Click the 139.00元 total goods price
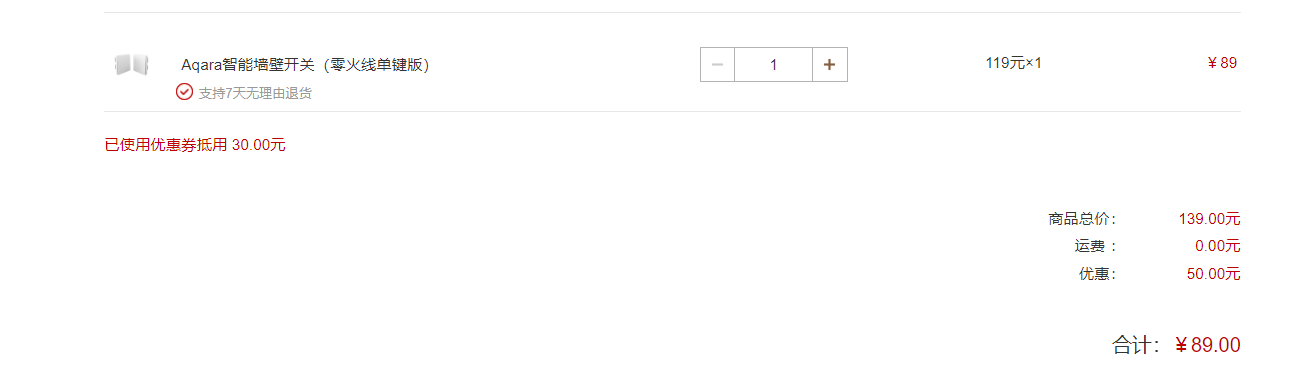 (x=1209, y=219)
